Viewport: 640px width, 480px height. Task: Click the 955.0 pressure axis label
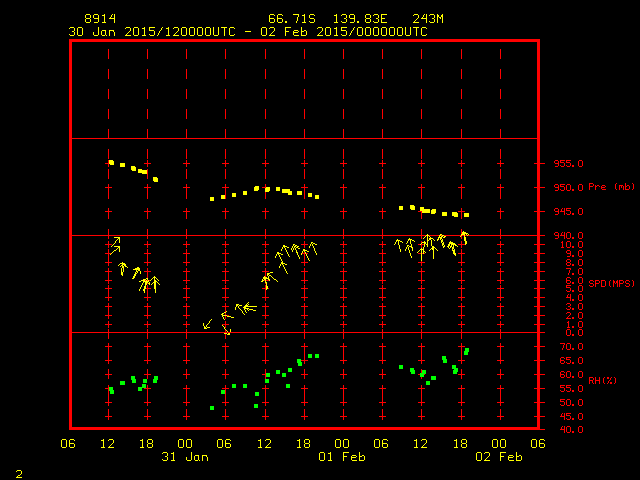568,164
